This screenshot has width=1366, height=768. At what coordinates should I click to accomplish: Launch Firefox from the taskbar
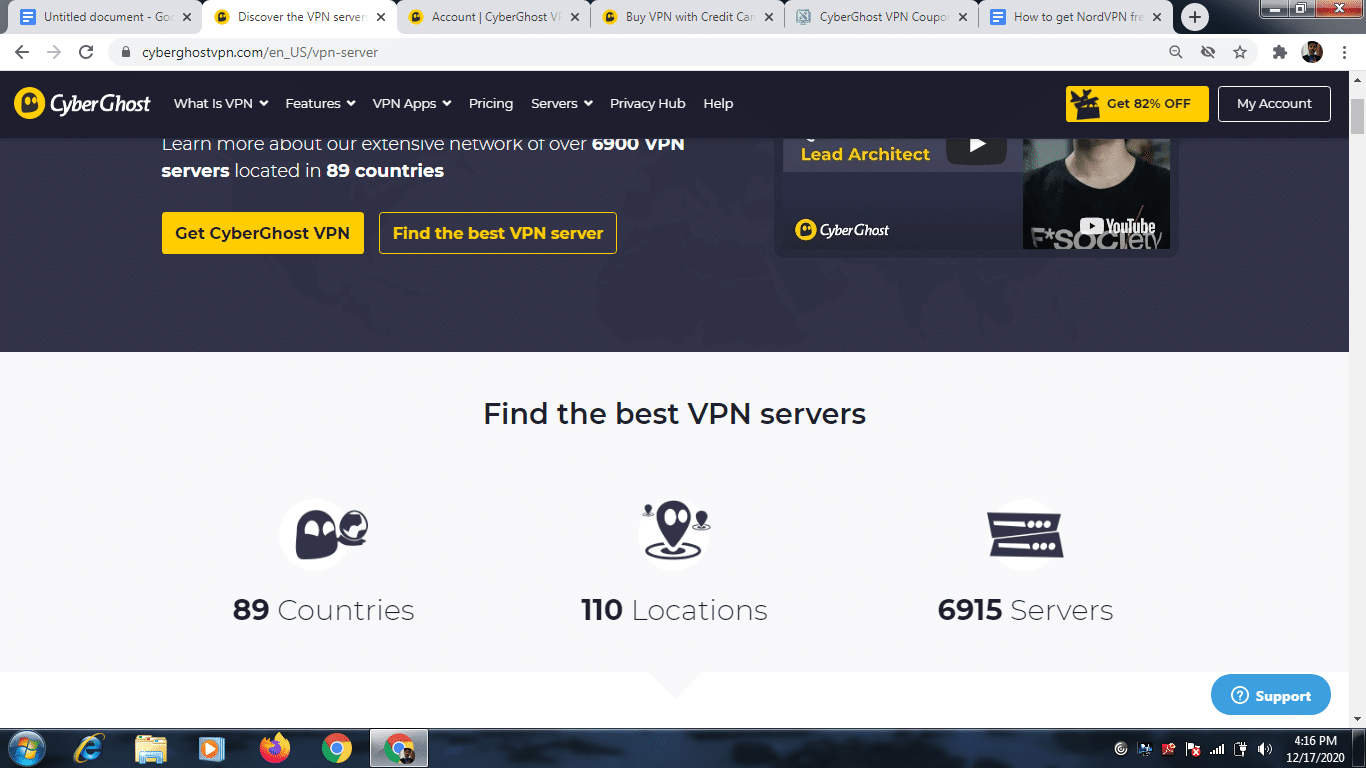pos(274,748)
